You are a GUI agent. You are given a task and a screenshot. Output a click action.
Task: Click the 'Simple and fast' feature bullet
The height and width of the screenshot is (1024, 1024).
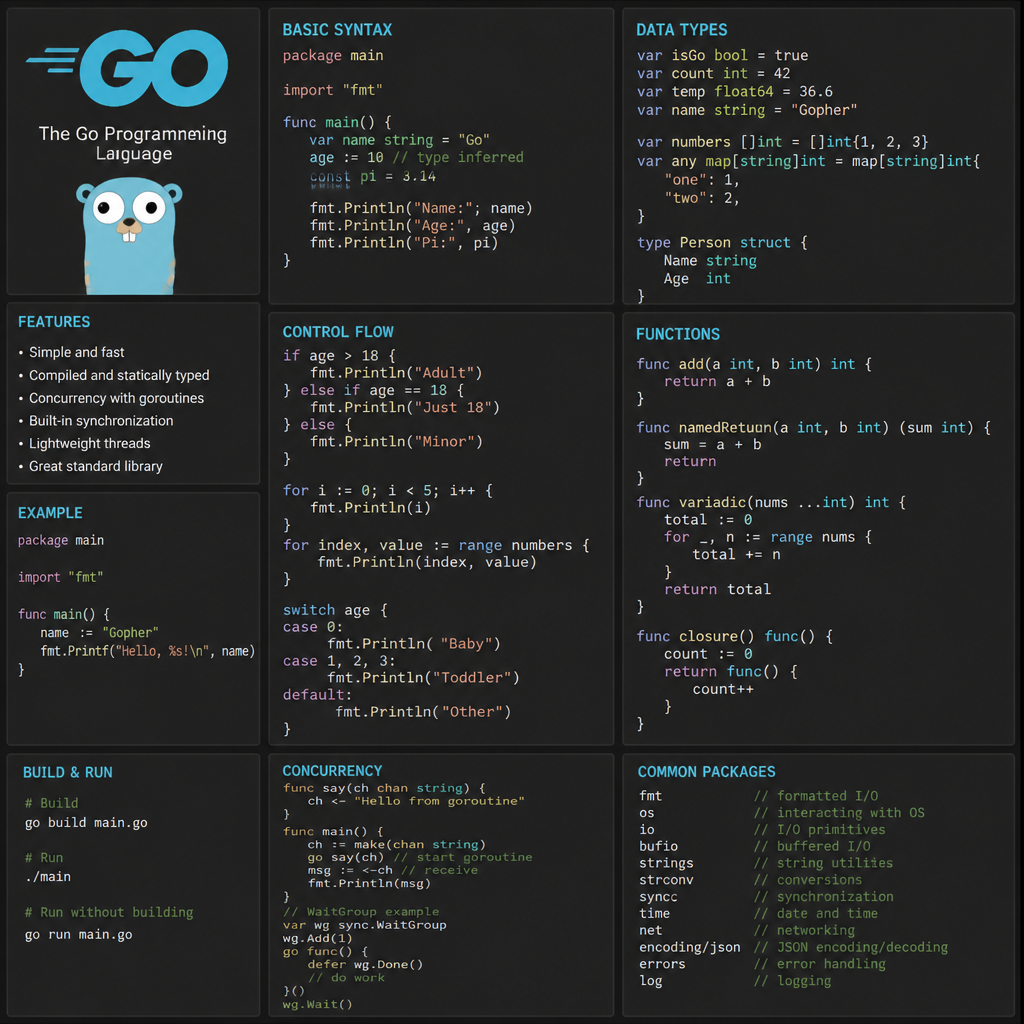(71, 353)
